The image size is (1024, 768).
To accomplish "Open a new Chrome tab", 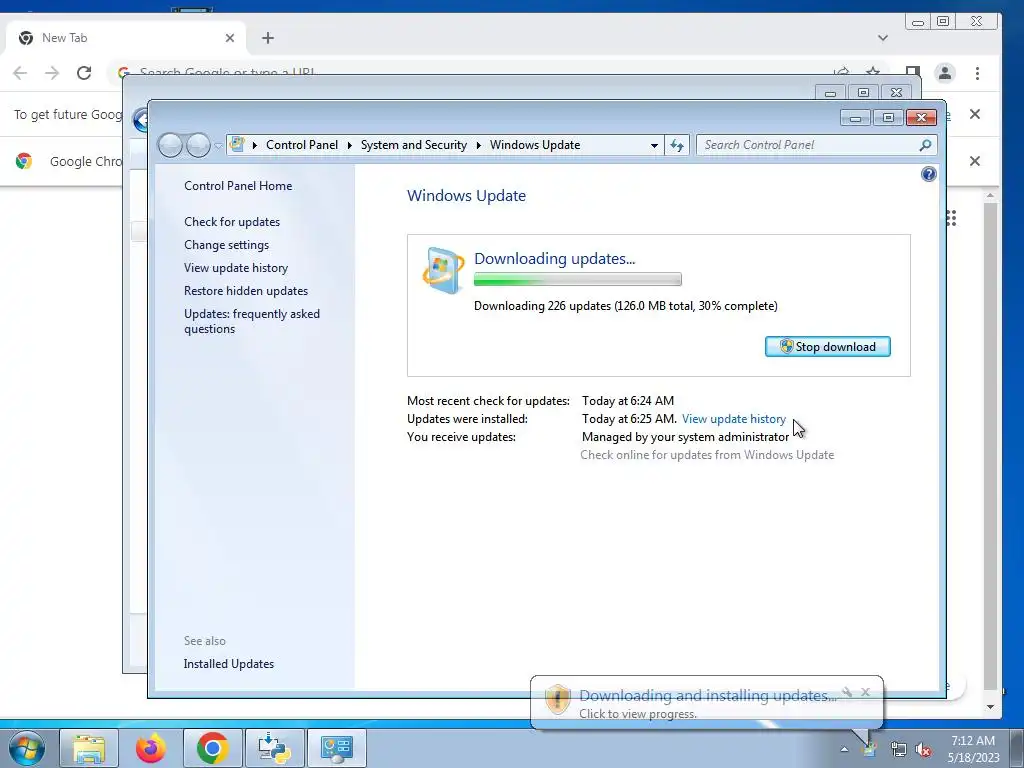I will tap(268, 38).
